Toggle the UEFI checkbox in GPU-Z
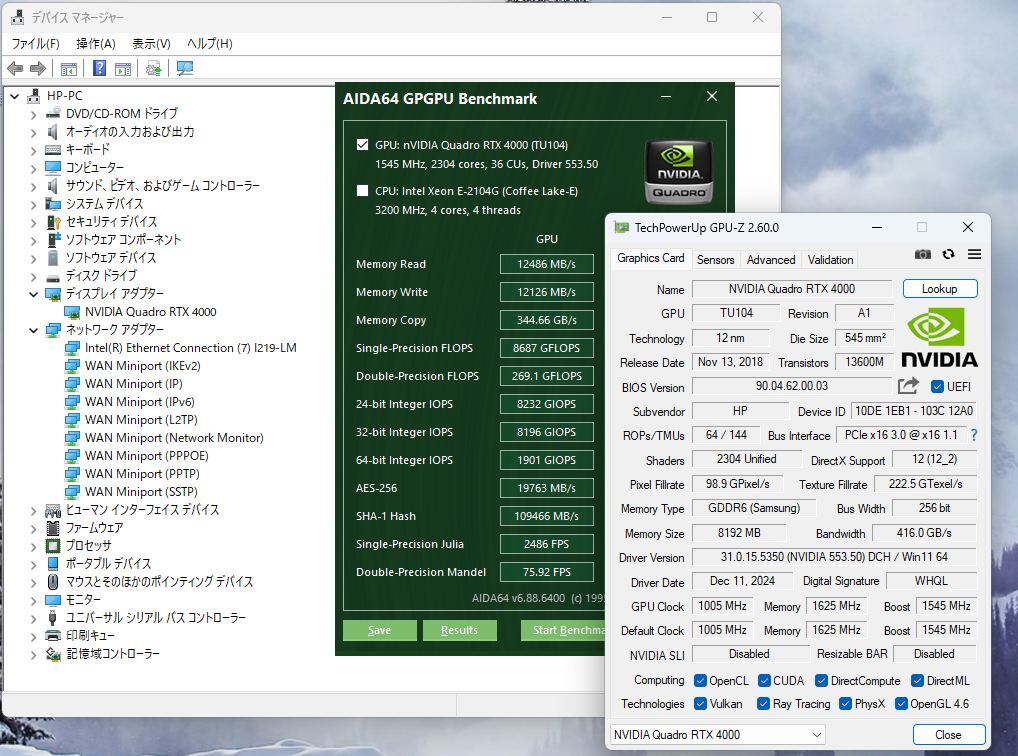Screen dimensions: 1018x756 coord(937,386)
